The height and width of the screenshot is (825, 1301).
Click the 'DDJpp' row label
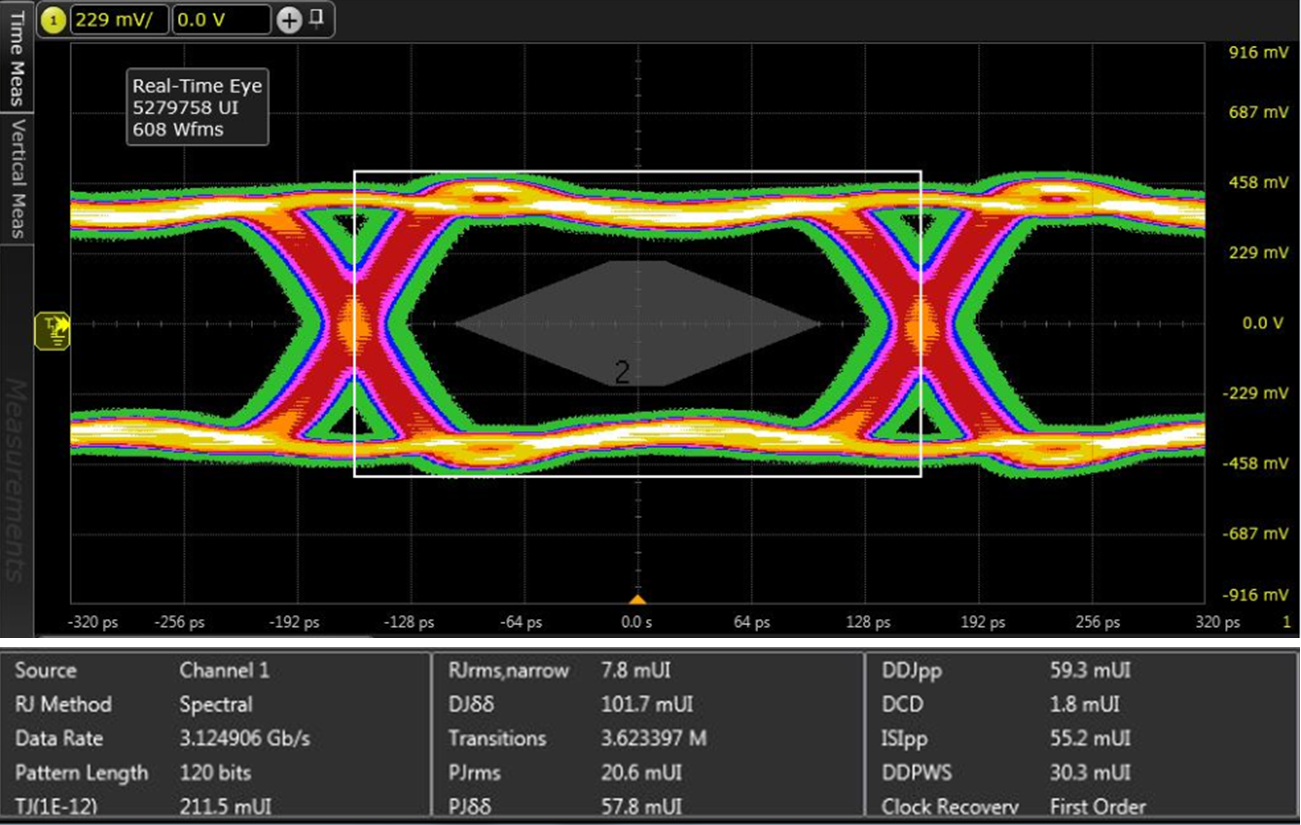911,670
